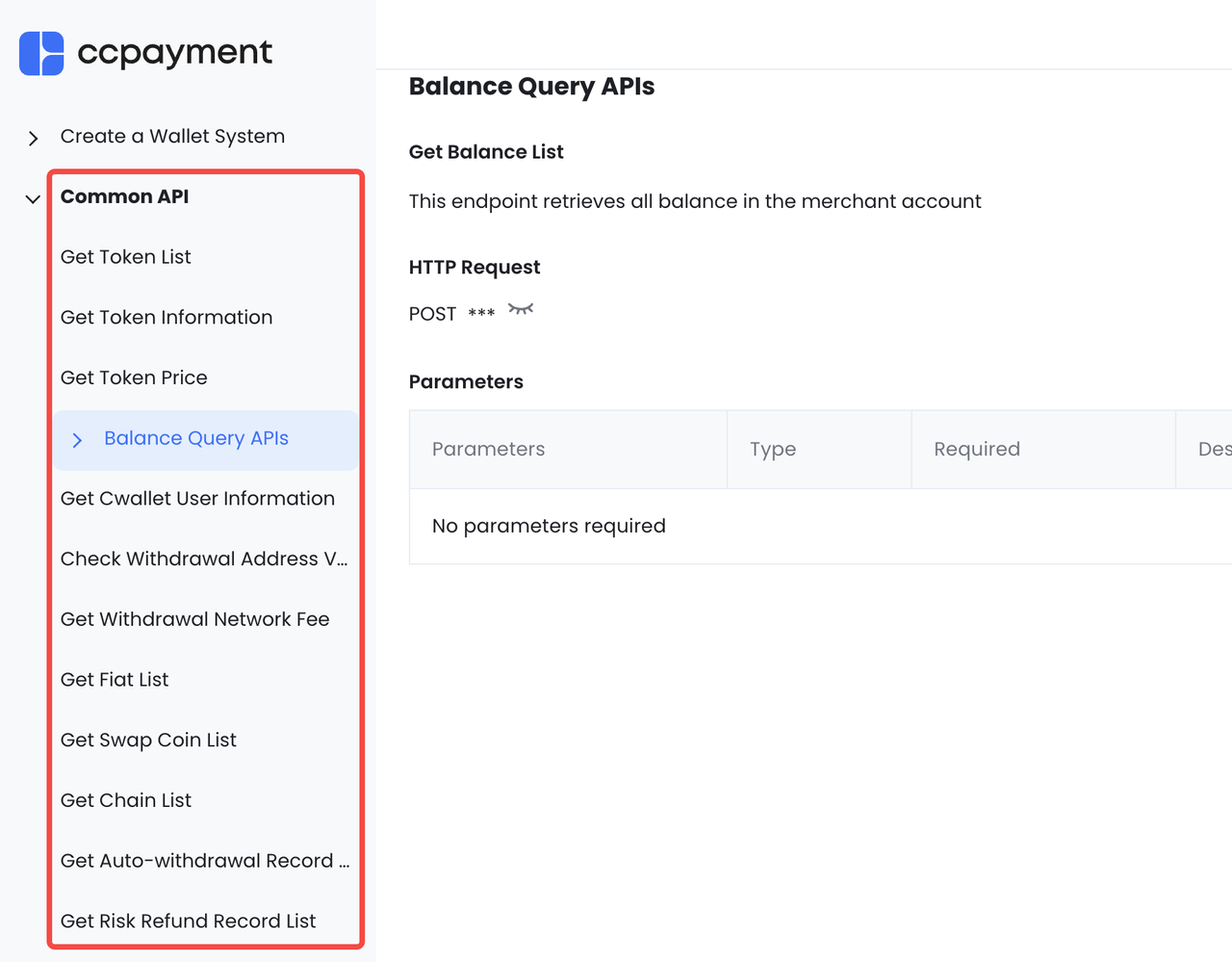Open Get Swap Coin List
Screen dimensions: 1232x962
point(148,741)
